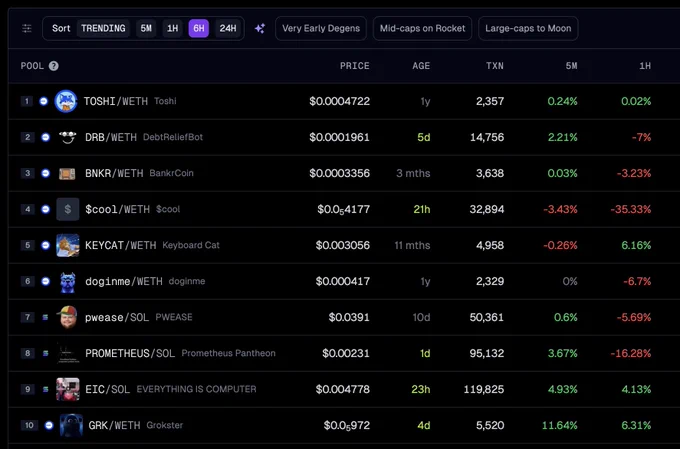The image size is (680, 449).
Task: Select the 6H sort timeframe
Action: tap(199, 29)
